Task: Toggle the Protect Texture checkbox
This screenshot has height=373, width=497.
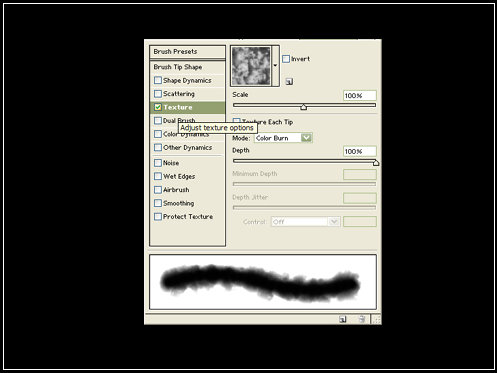Action: tap(158, 217)
